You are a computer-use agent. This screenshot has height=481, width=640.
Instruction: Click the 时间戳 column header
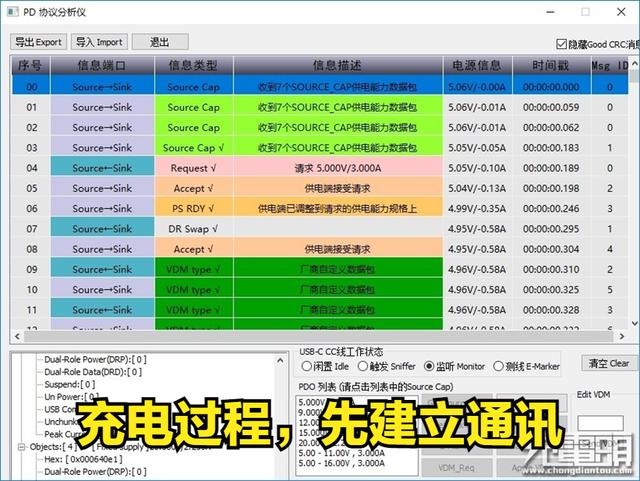(x=551, y=65)
